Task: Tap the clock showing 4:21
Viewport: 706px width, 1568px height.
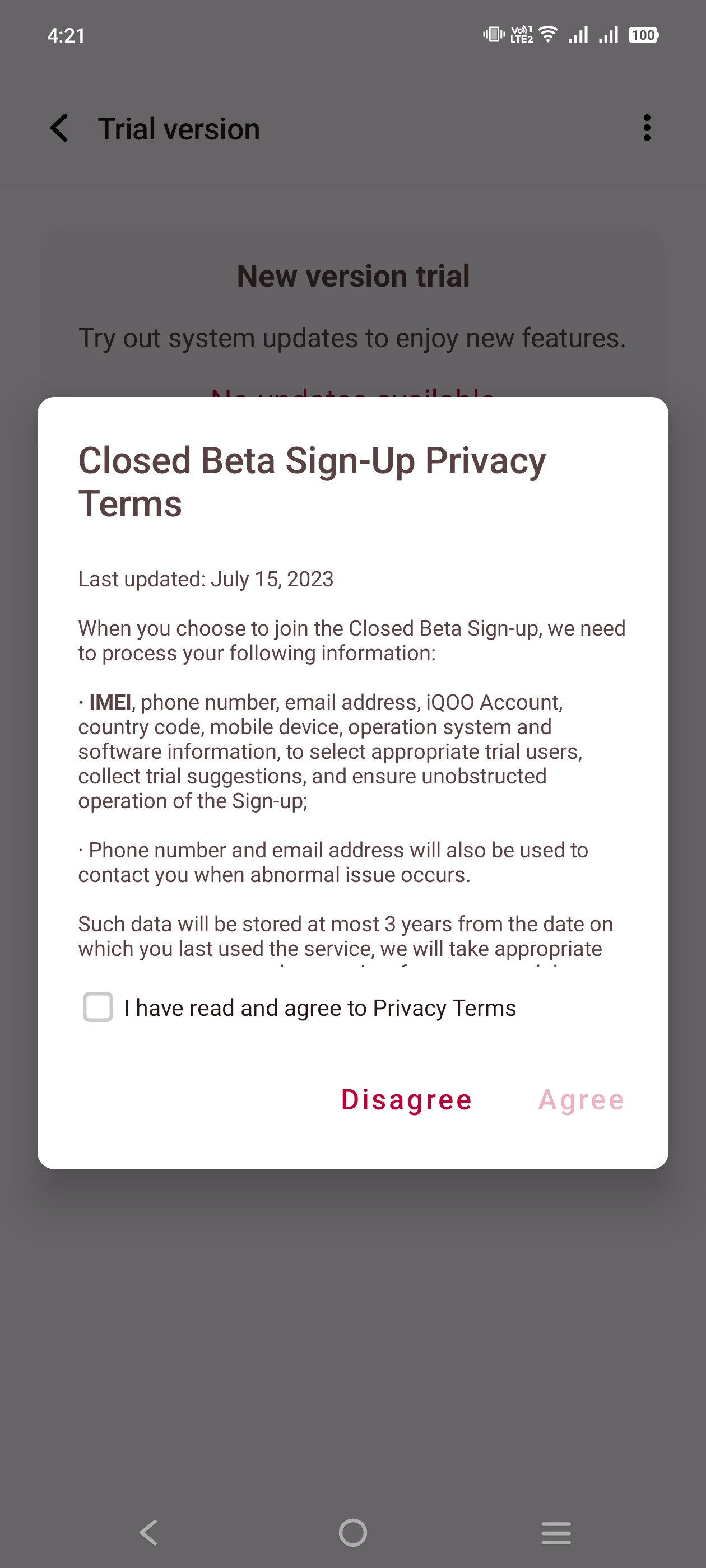Action: (66, 36)
